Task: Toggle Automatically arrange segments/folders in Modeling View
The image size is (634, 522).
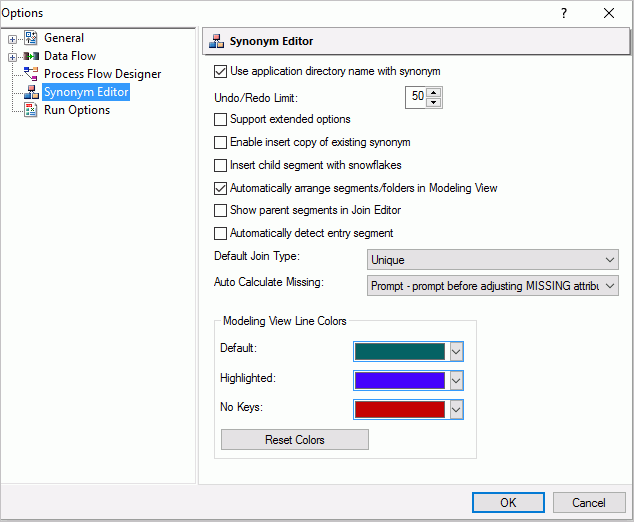Action: point(220,188)
